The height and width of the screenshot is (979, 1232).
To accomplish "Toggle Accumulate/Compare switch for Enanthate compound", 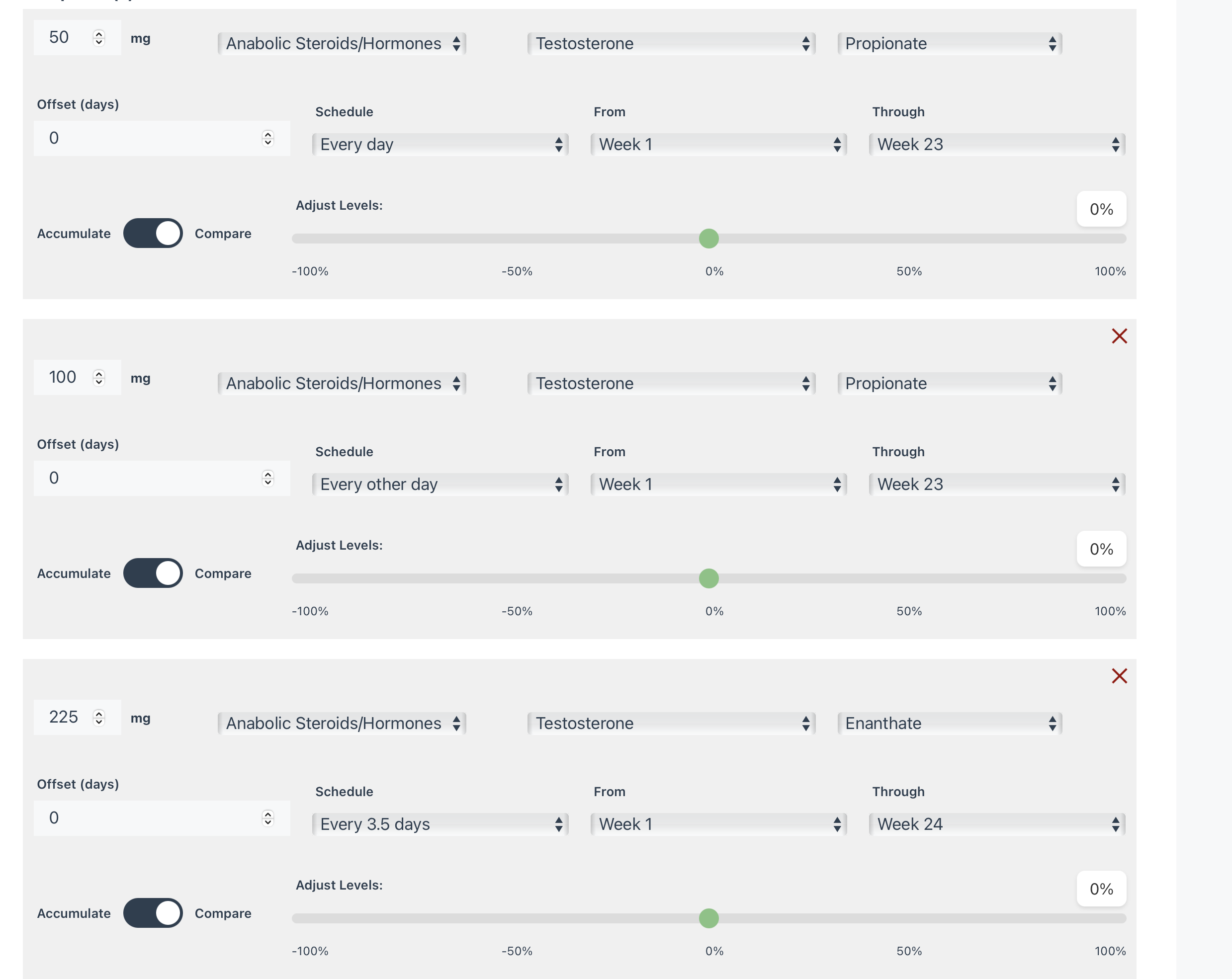I will point(153,913).
